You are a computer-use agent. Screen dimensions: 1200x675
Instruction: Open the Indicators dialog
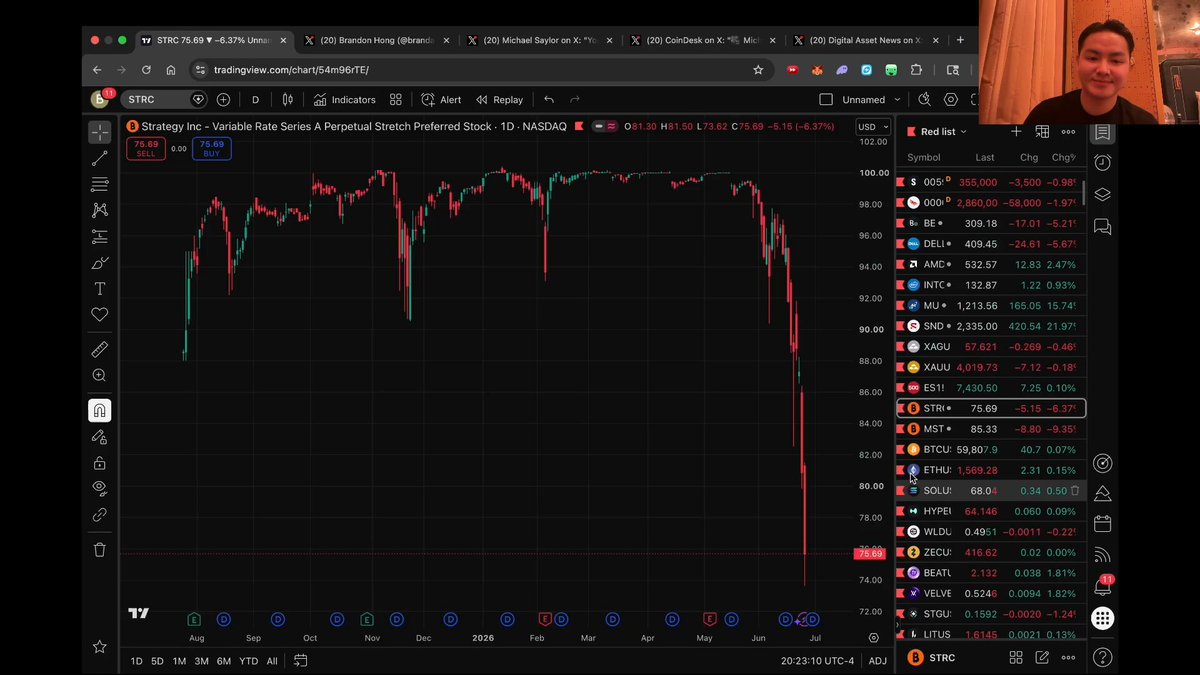(x=345, y=100)
